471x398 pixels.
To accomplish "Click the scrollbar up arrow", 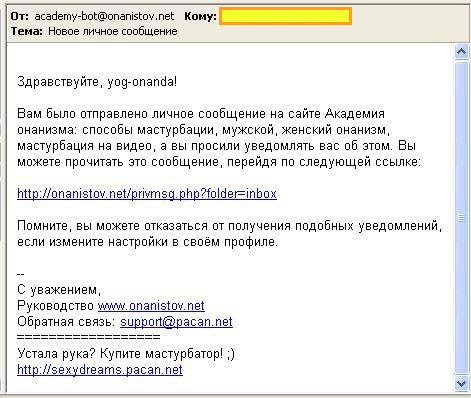I will [462, 52].
